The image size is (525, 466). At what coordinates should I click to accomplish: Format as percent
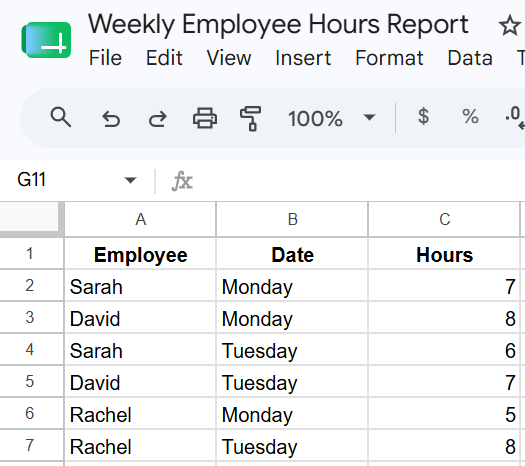[x=470, y=116]
